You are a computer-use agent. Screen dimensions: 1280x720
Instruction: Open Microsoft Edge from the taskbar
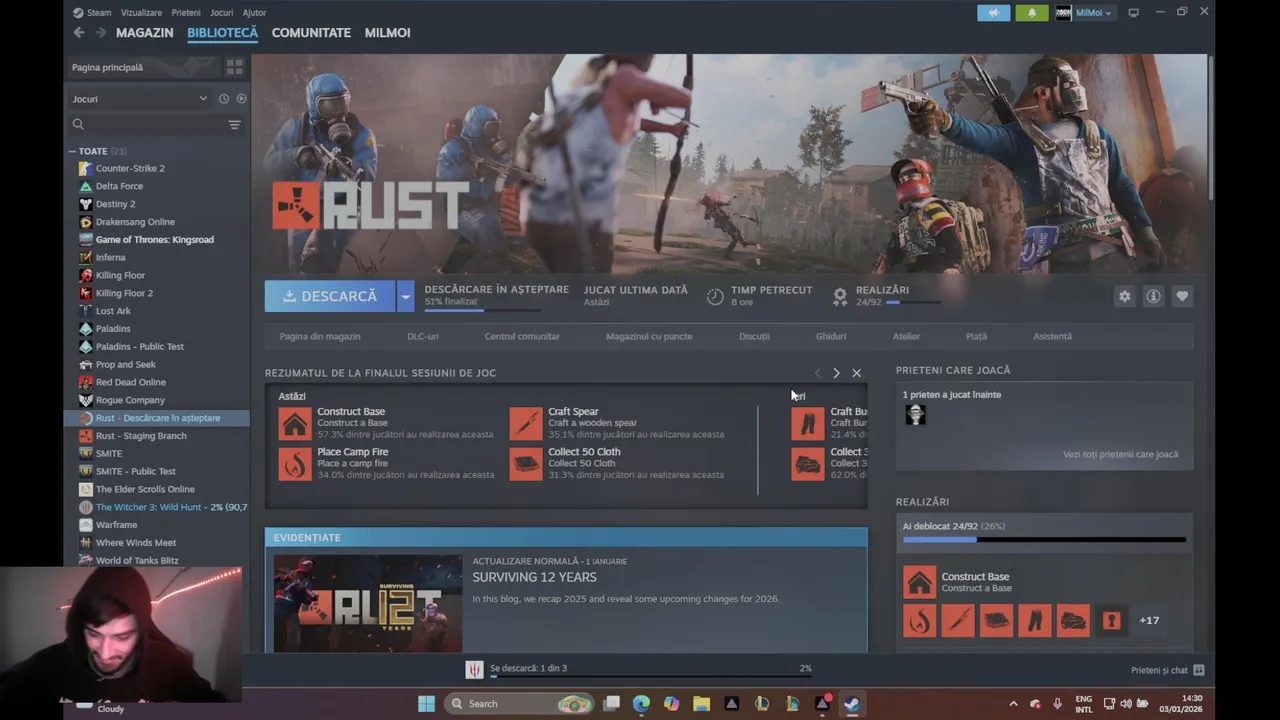click(641, 703)
